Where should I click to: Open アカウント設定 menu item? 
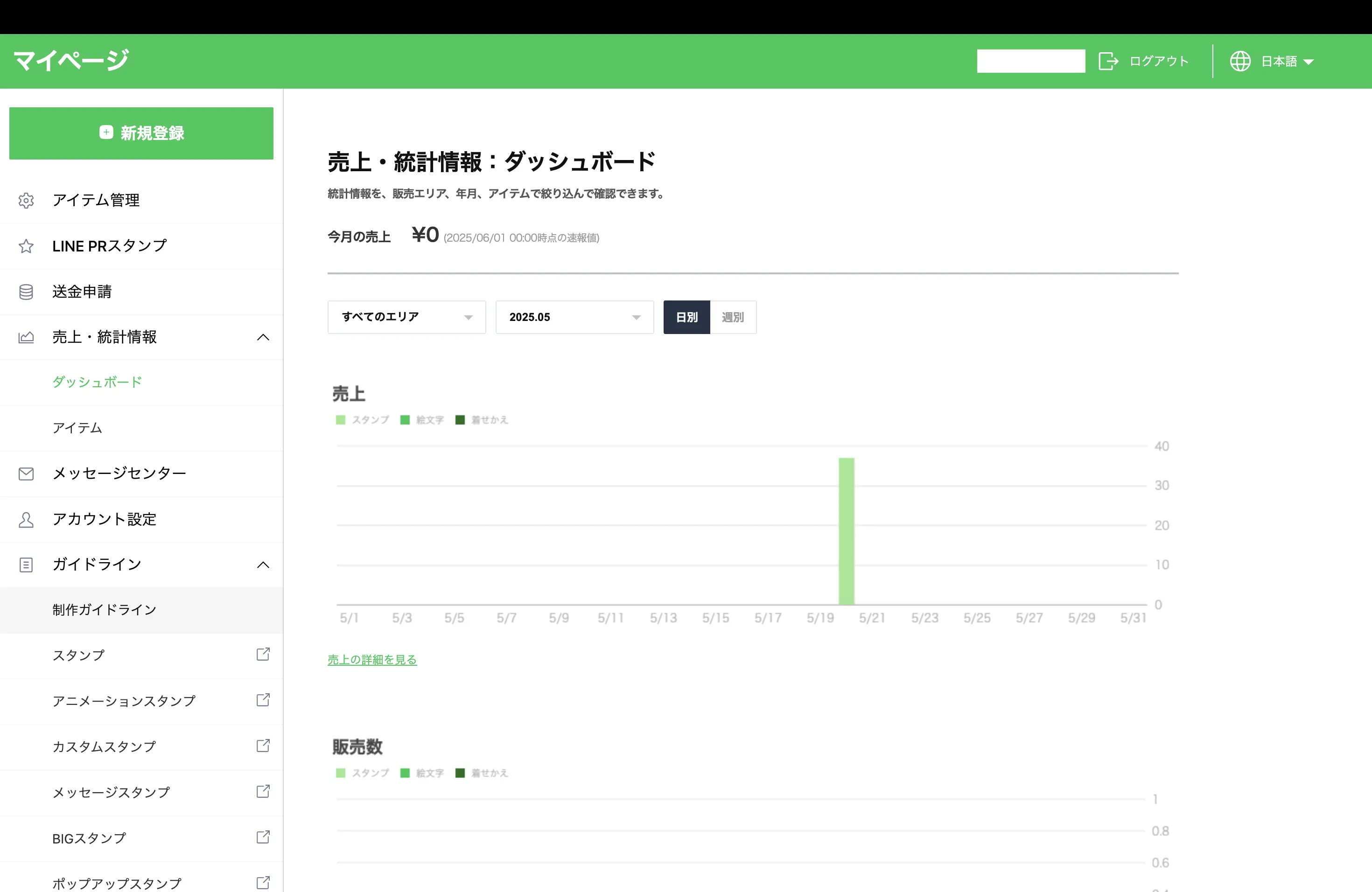click(x=141, y=519)
